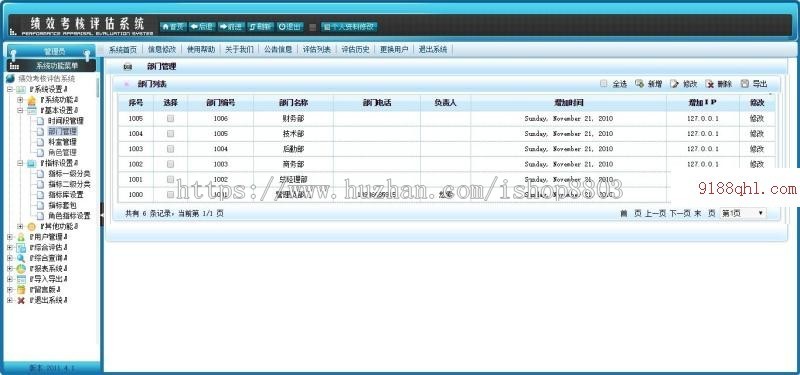Click the document icon beside 时间段管理
This screenshot has width=800, height=375.
point(40,121)
